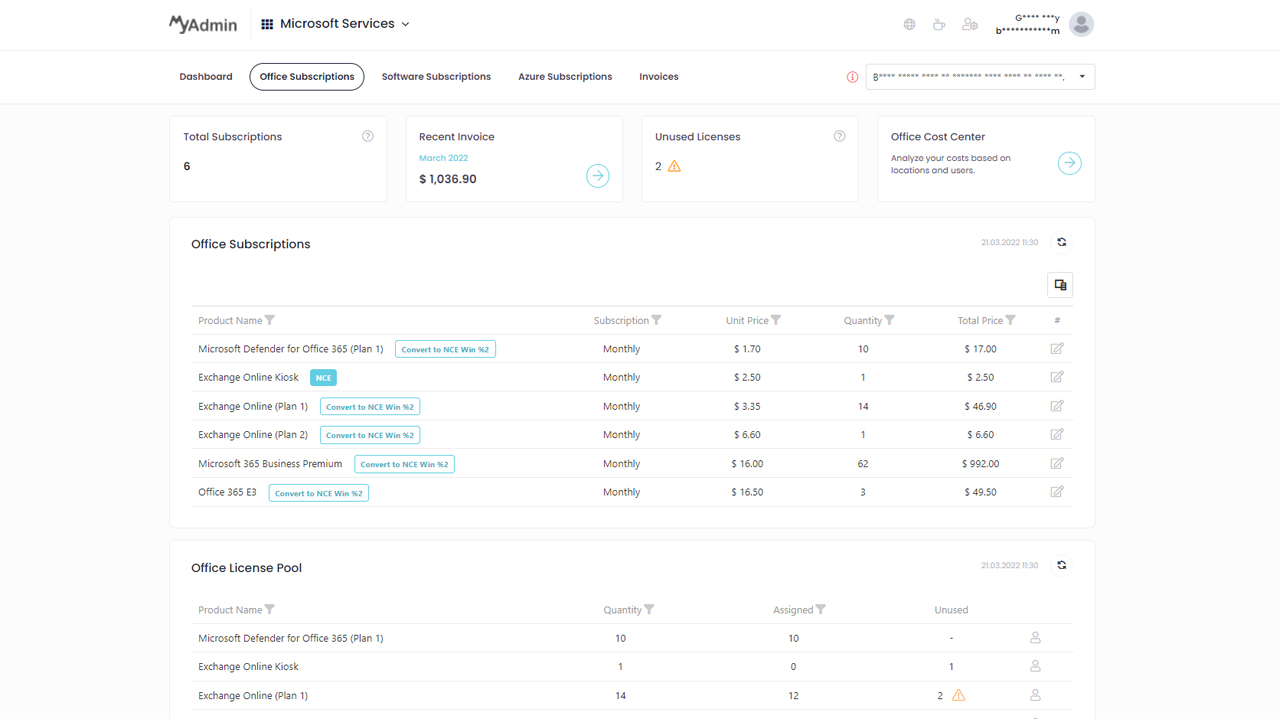Open users for Exchange Online (Plan 1) pool row
The image size is (1280, 720).
tap(1035, 695)
